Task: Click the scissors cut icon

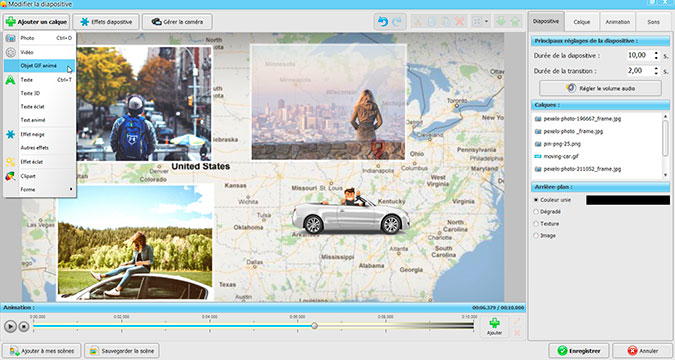Action: coord(418,22)
